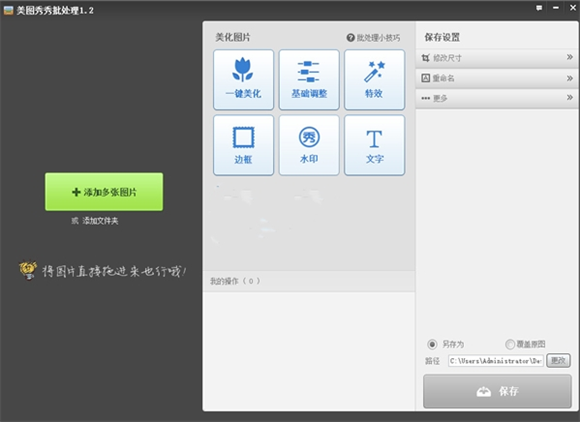Expand the 修改尺寸 section
This screenshot has width=580, height=422.
497,58
